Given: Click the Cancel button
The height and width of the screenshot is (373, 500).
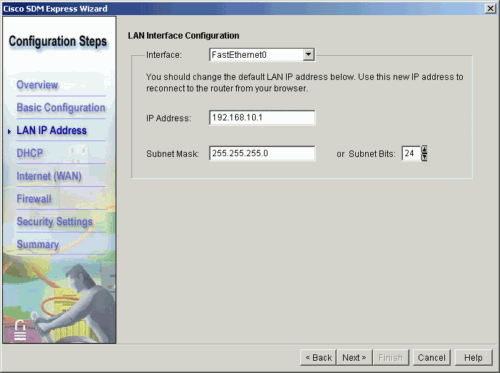Looking at the screenshot, I should point(431,358).
